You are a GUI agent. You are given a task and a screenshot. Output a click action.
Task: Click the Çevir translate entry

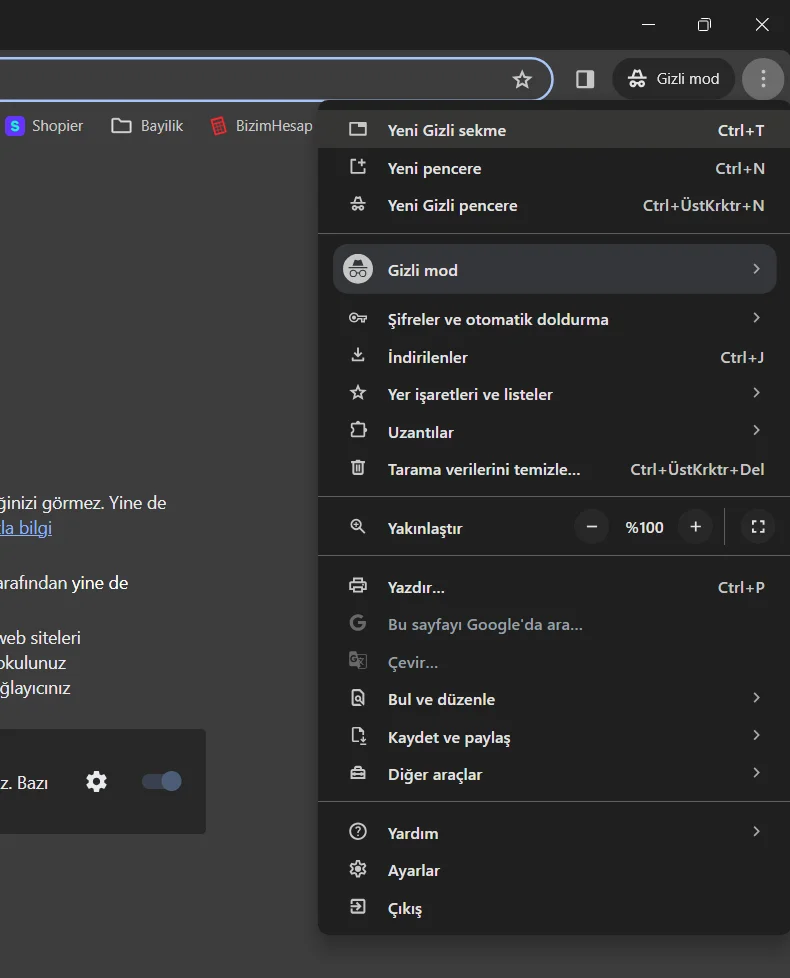[x=554, y=662]
